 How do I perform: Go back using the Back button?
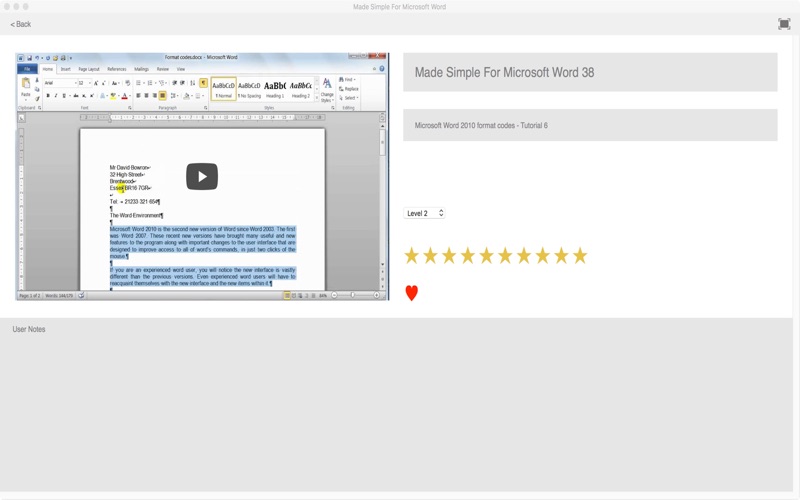(21, 24)
